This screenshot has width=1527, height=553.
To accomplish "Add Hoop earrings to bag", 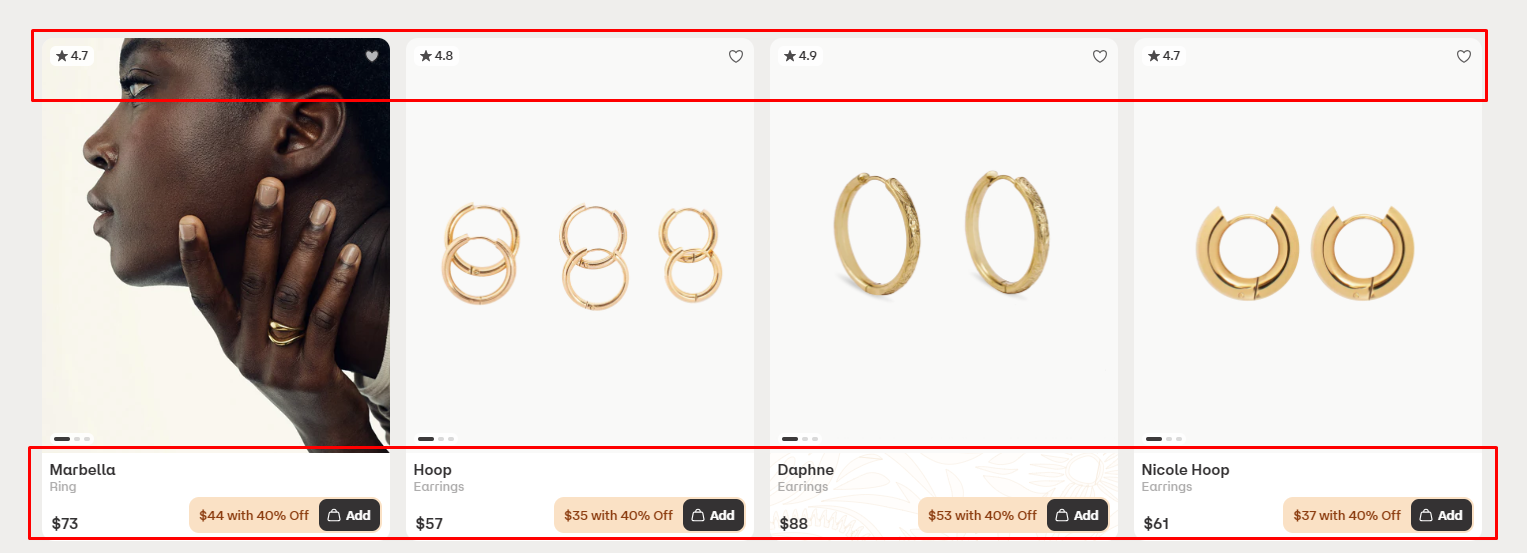I will click(x=714, y=515).
